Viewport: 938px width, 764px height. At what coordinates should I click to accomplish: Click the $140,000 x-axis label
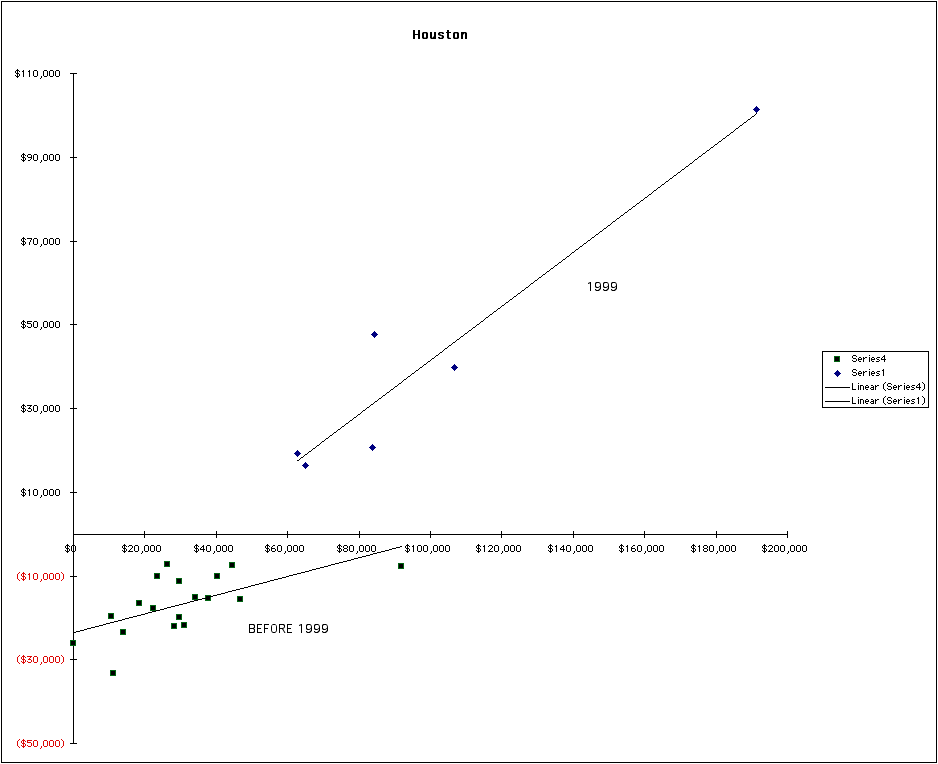click(571, 549)
